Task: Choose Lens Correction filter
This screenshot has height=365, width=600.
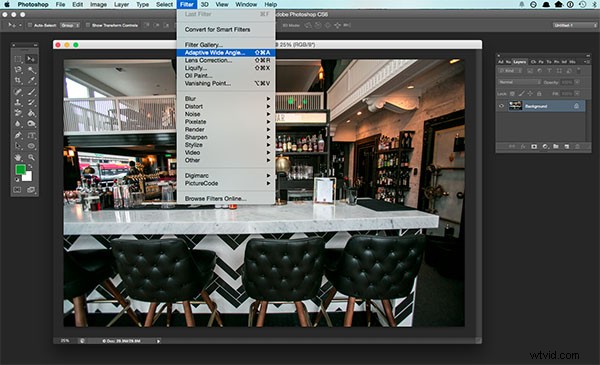Action: pos(226,60)
